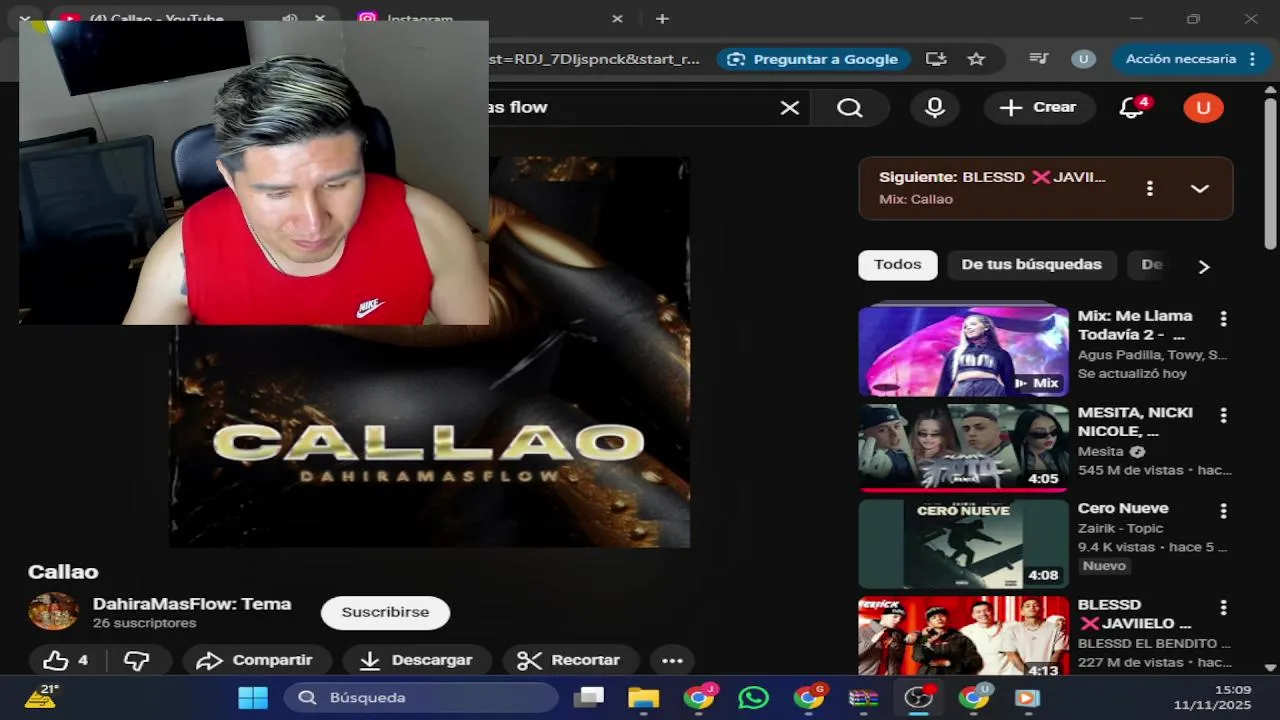Image resolution: width=1280 pixels, height=720 pixels.
Task: Open a new browser tab
Action: [x=662, y=18]
